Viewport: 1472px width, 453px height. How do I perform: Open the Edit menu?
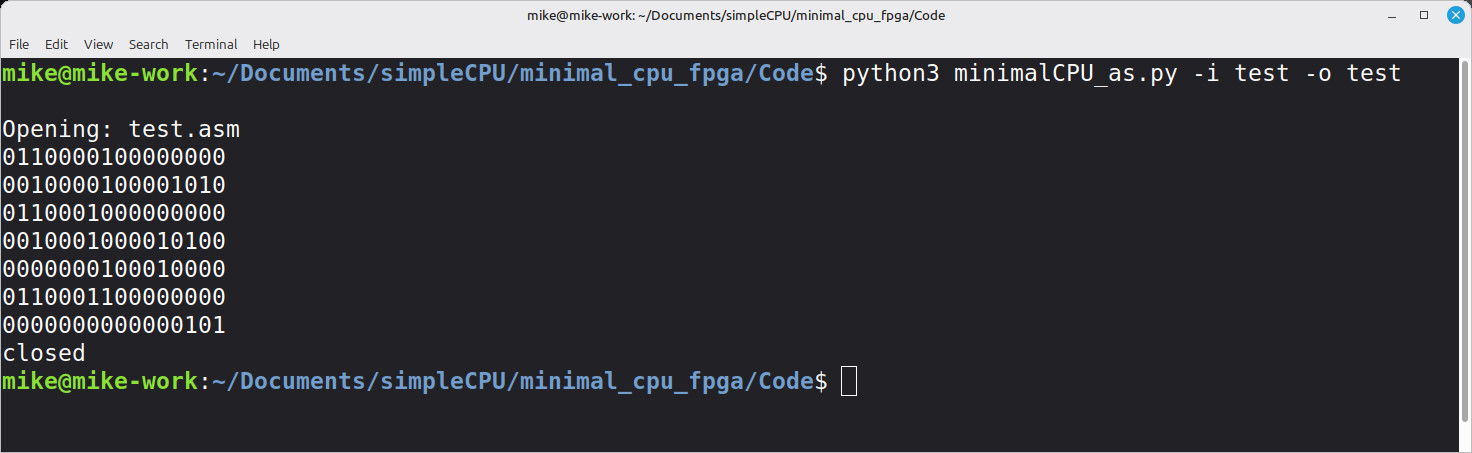tap(56, 44)
